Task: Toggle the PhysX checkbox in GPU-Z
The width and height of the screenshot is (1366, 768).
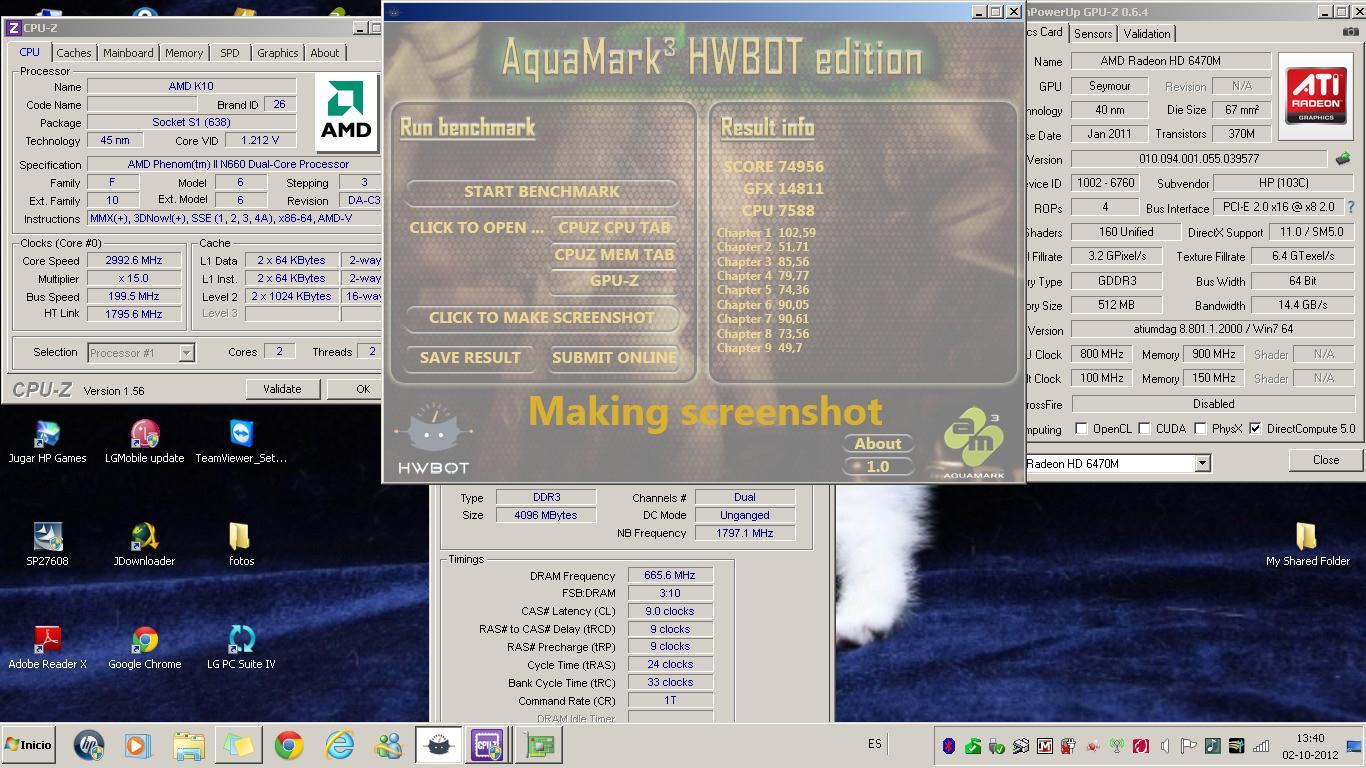Action: coord(1200,429)
